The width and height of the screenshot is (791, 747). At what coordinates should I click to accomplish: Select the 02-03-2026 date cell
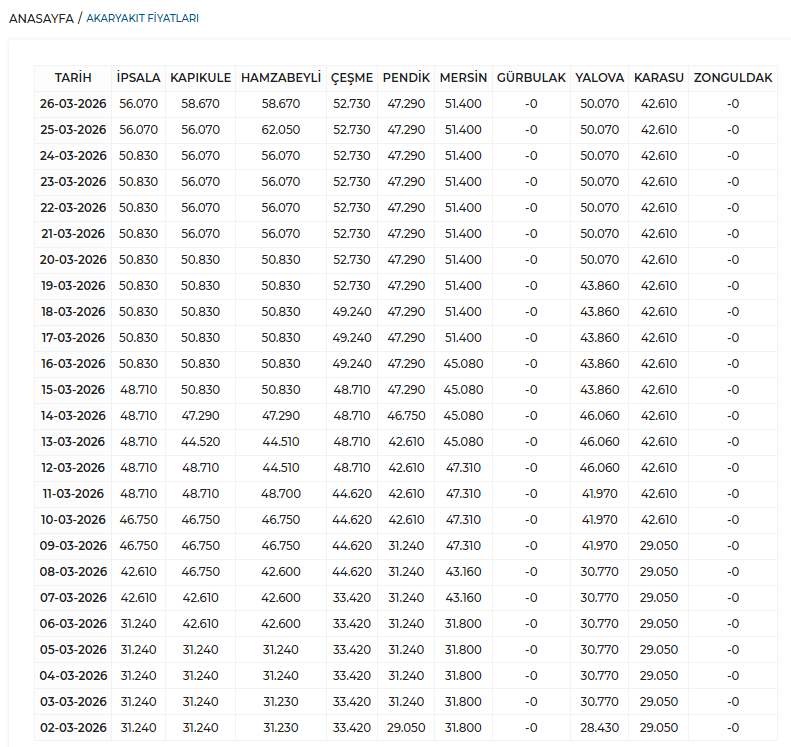click(73, 728)
